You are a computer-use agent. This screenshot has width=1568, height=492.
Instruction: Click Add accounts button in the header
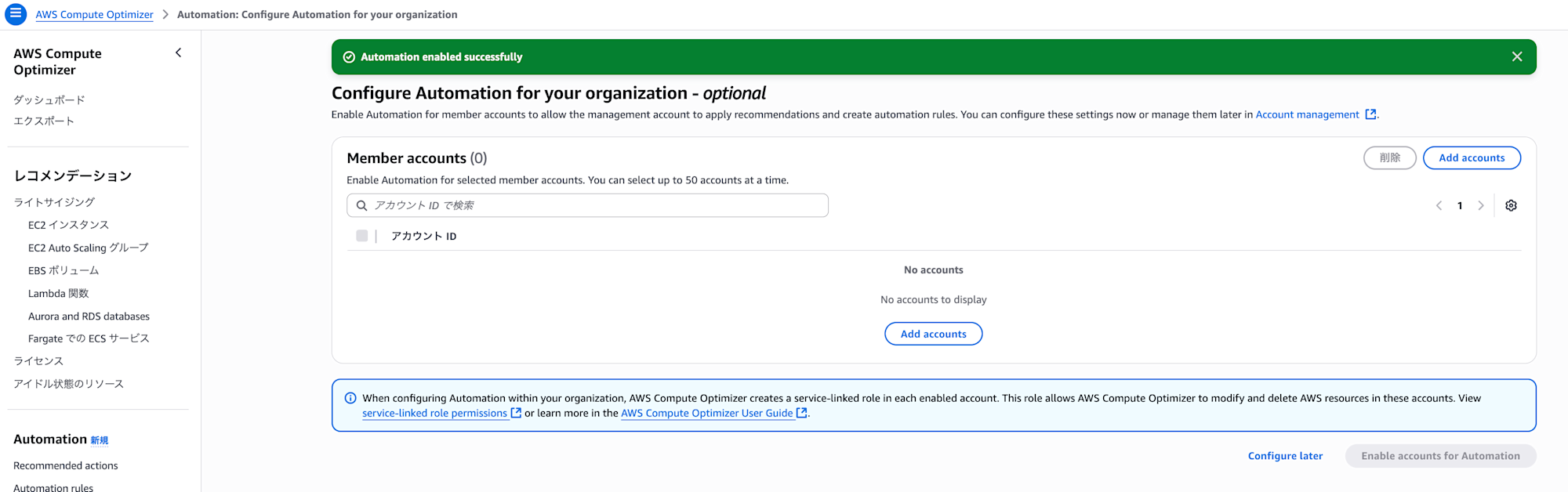1472,157
